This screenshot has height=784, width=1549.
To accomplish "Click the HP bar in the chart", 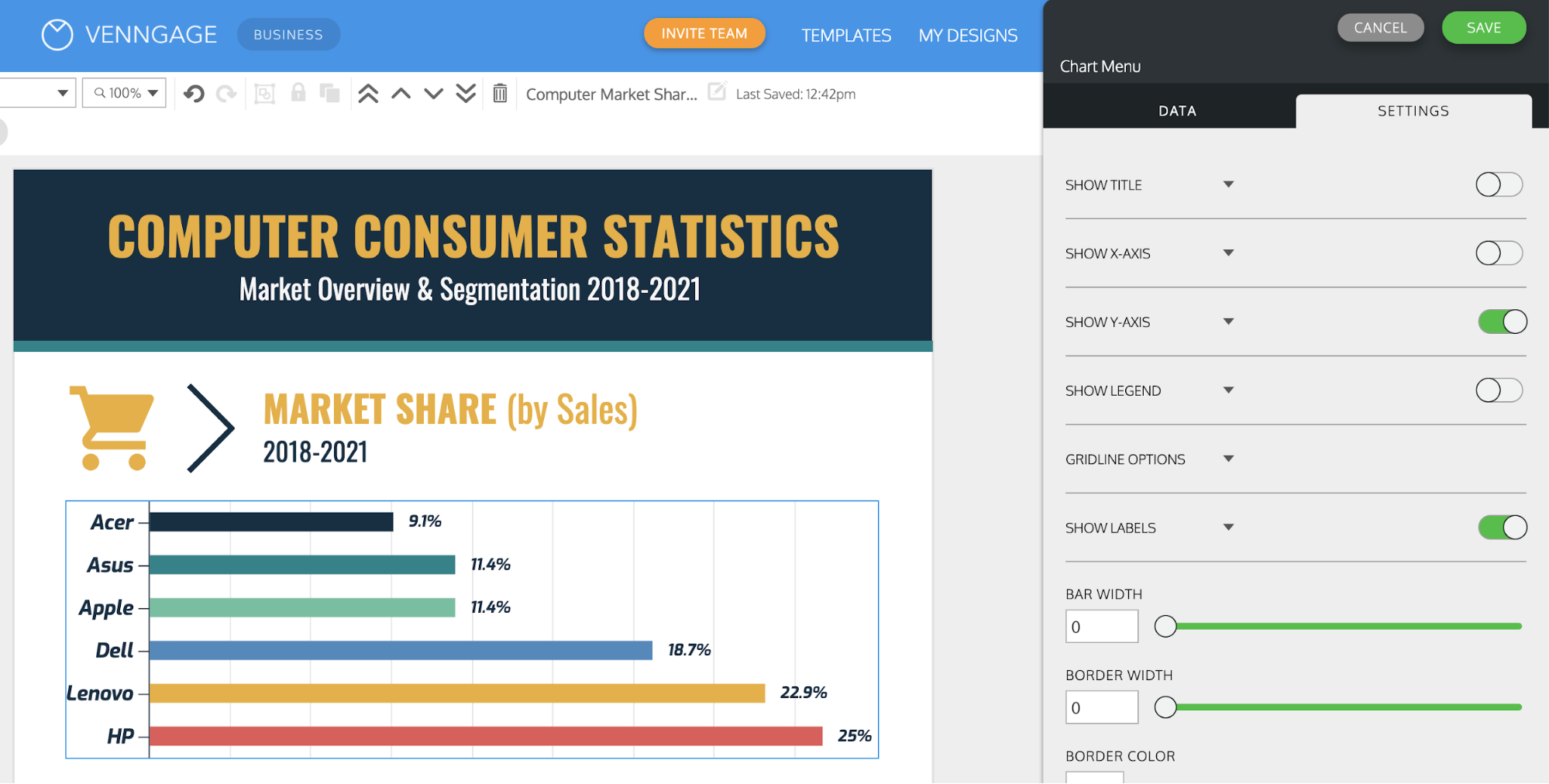I will click(x=486, y=736).
